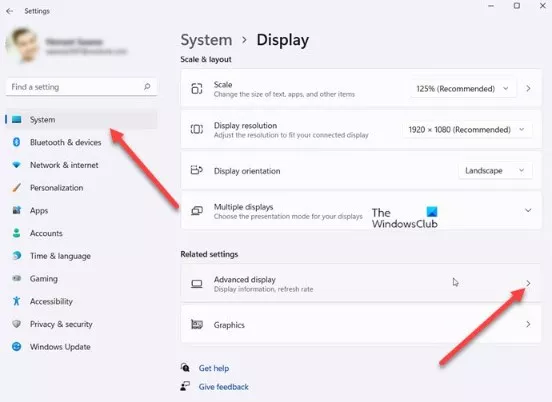Click the Multiple displays label
Screen dimensions: 552x402
click(x=244, y=207)
